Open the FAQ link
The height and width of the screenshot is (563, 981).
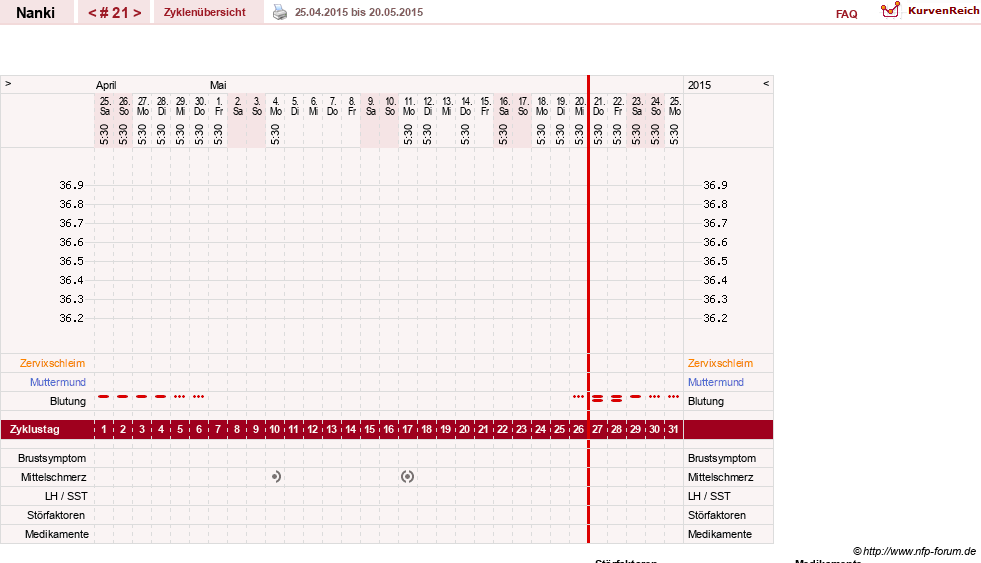click(x=846, y=14)
